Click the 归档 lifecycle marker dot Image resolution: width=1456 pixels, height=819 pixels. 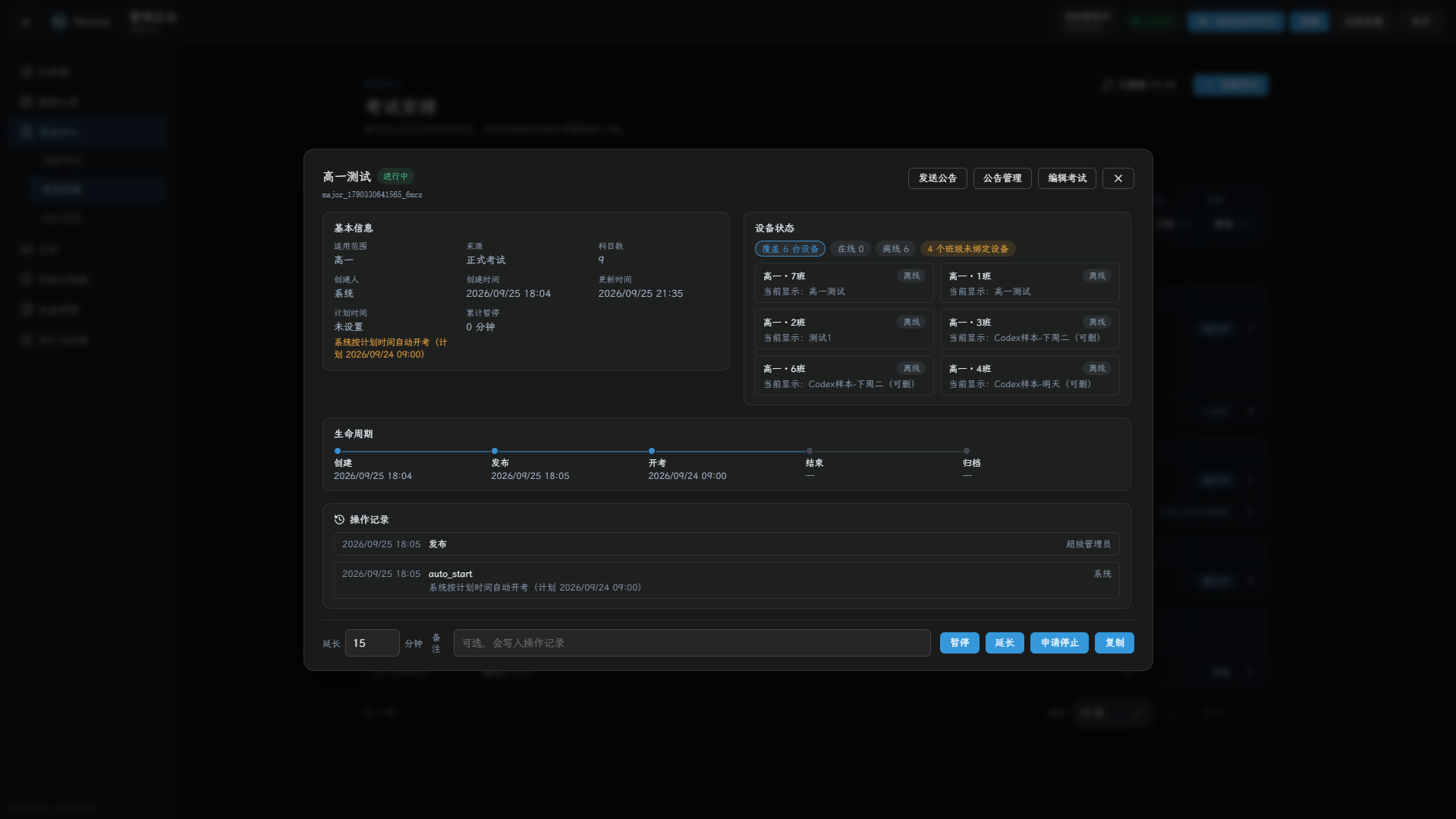[x=967, y=451]
